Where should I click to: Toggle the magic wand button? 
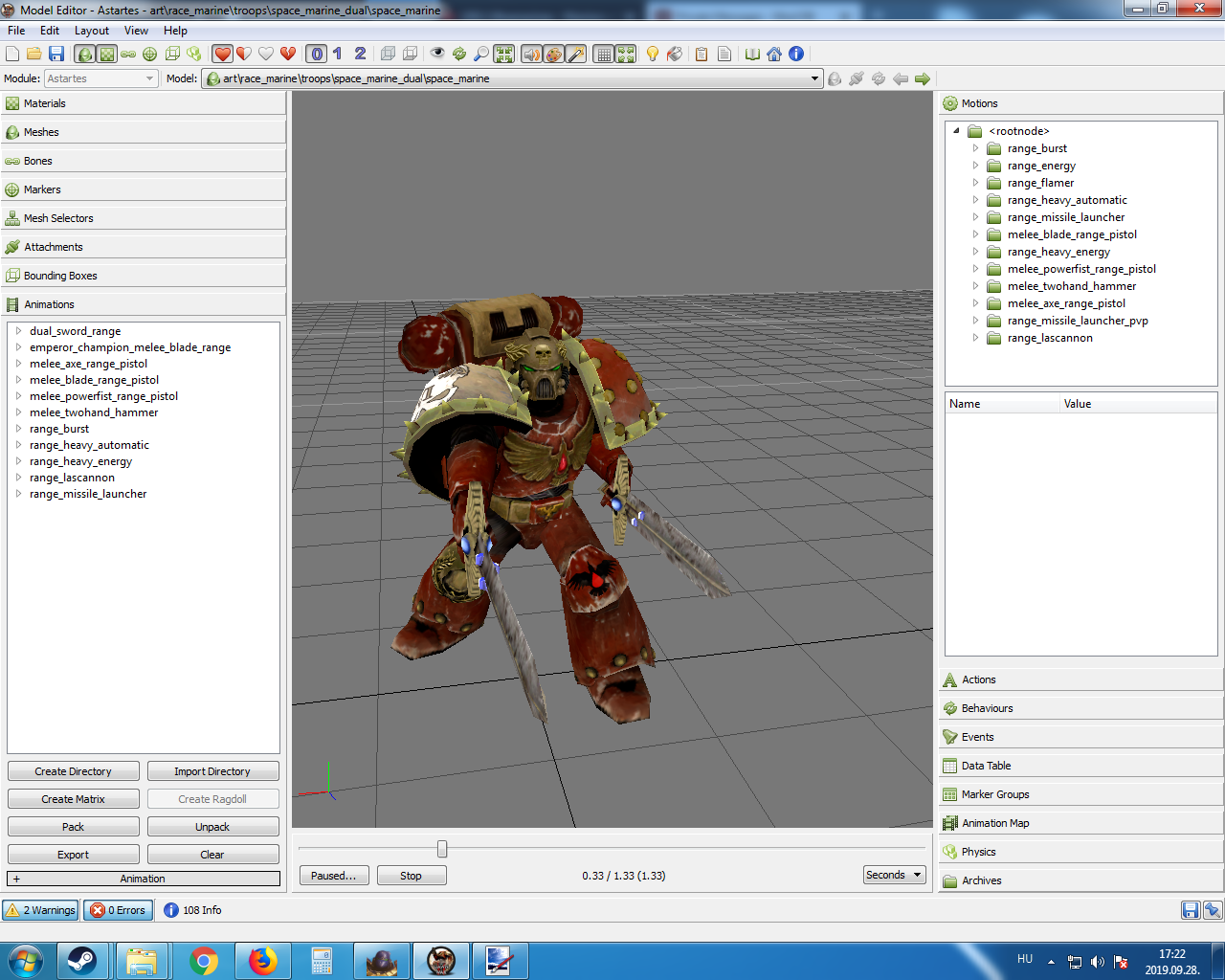tap(576, 55)
